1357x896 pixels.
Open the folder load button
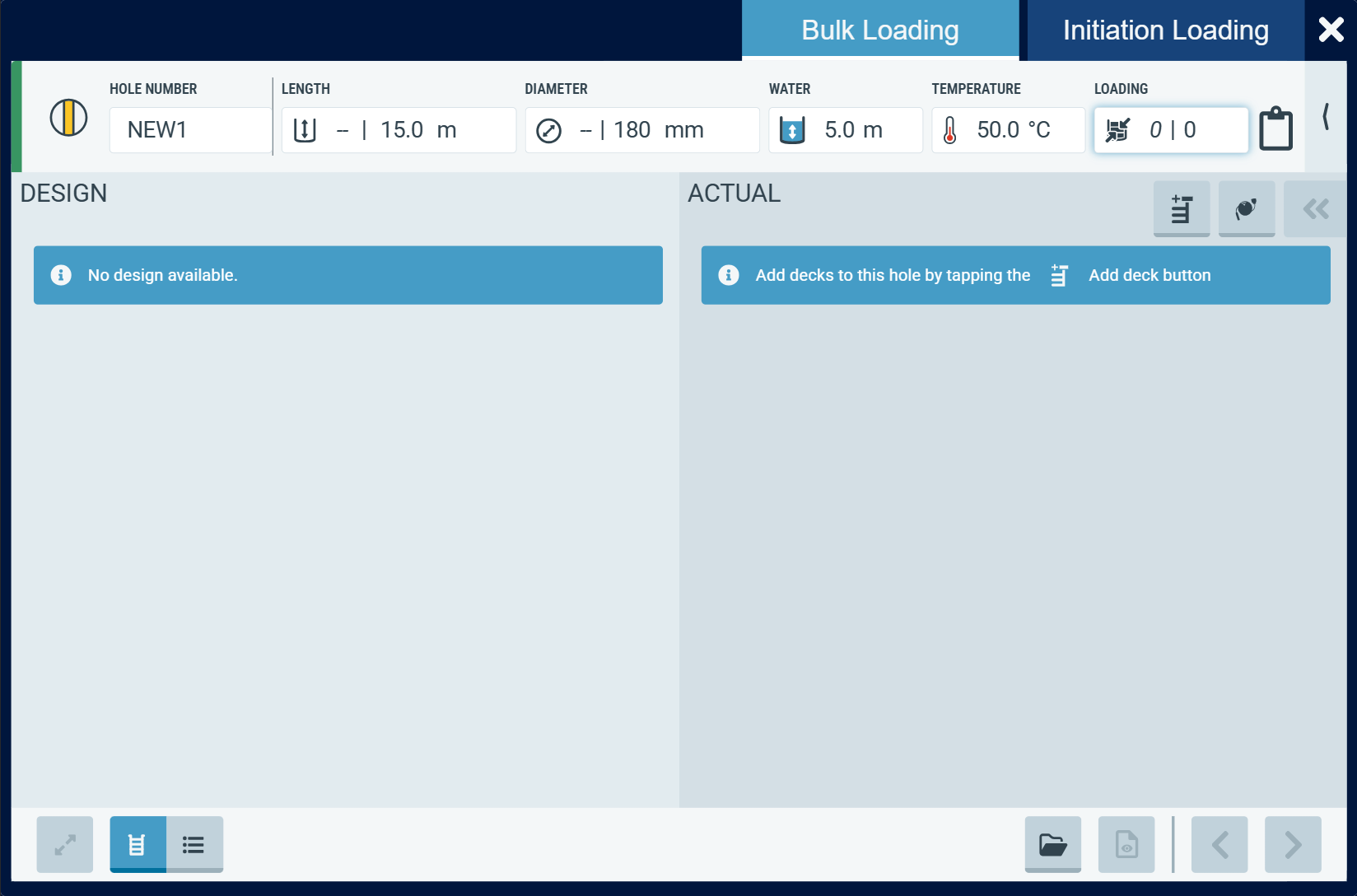(1053, 844)
